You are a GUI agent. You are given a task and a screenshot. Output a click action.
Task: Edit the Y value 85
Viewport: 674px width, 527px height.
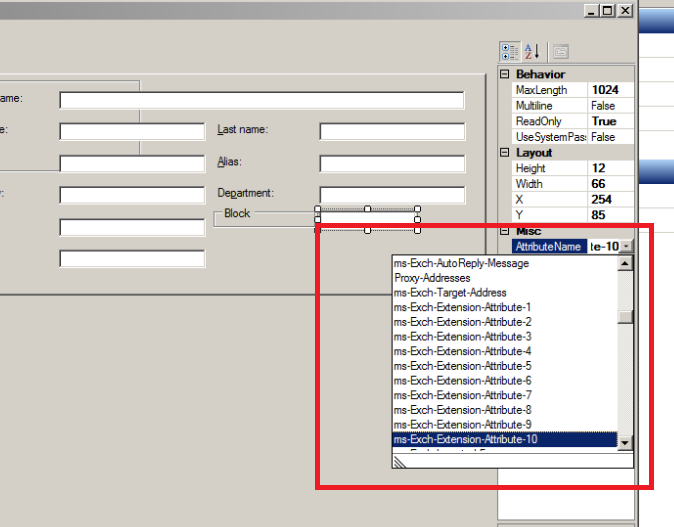point(610,215)
